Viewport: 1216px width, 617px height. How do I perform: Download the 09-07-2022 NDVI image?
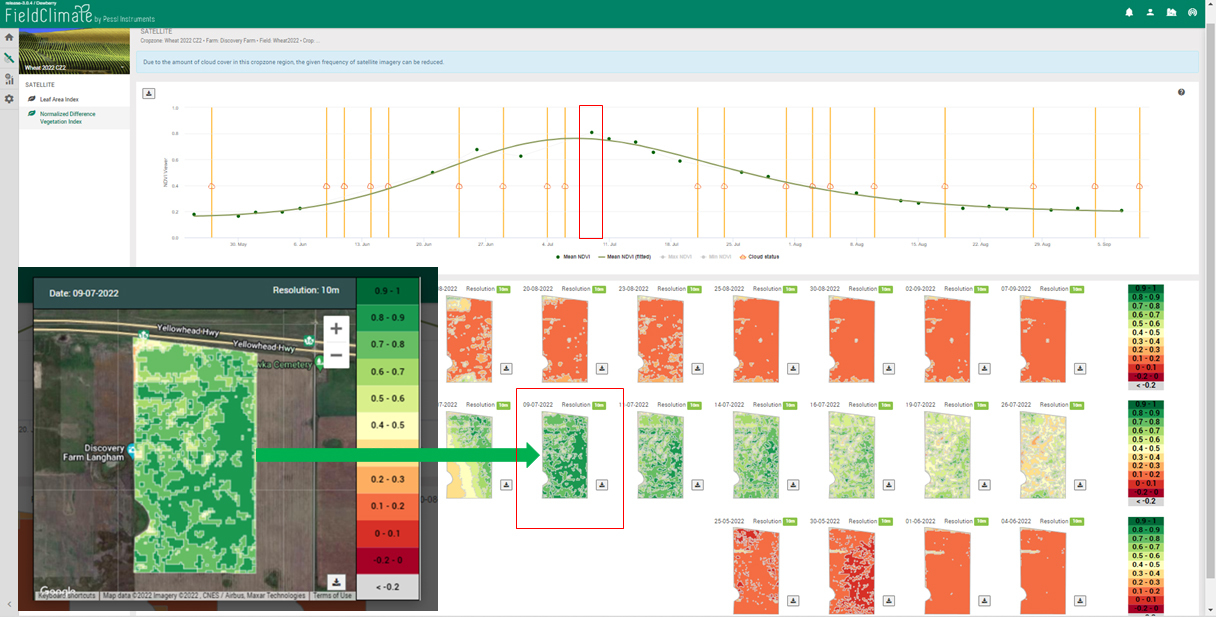pyautogui.click(x=602, y=484)
